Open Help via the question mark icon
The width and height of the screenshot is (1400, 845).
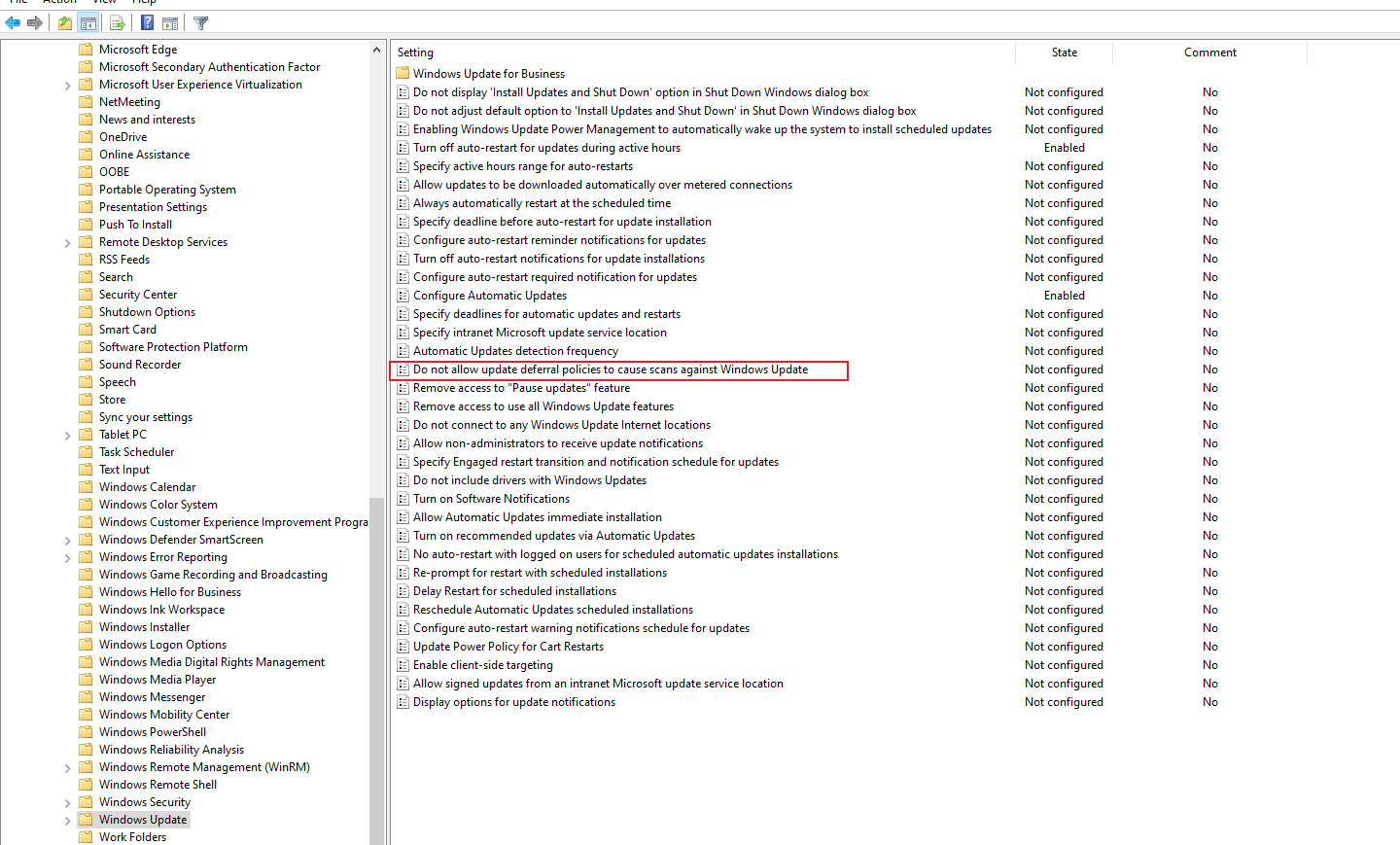click(x=146, y=22)
